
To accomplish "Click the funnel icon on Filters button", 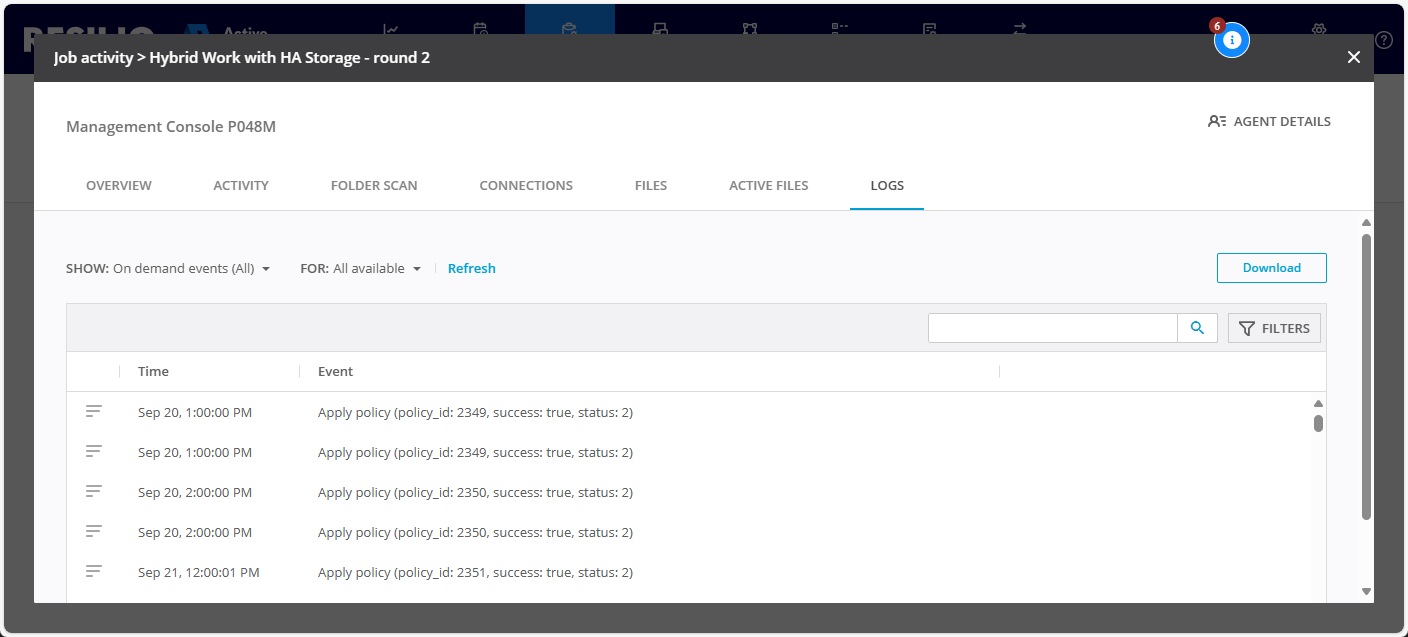I will [1246, 329].
